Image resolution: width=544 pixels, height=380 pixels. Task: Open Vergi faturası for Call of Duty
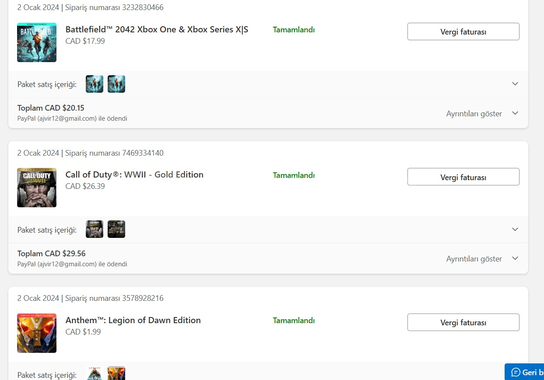(x=463, y=177)
